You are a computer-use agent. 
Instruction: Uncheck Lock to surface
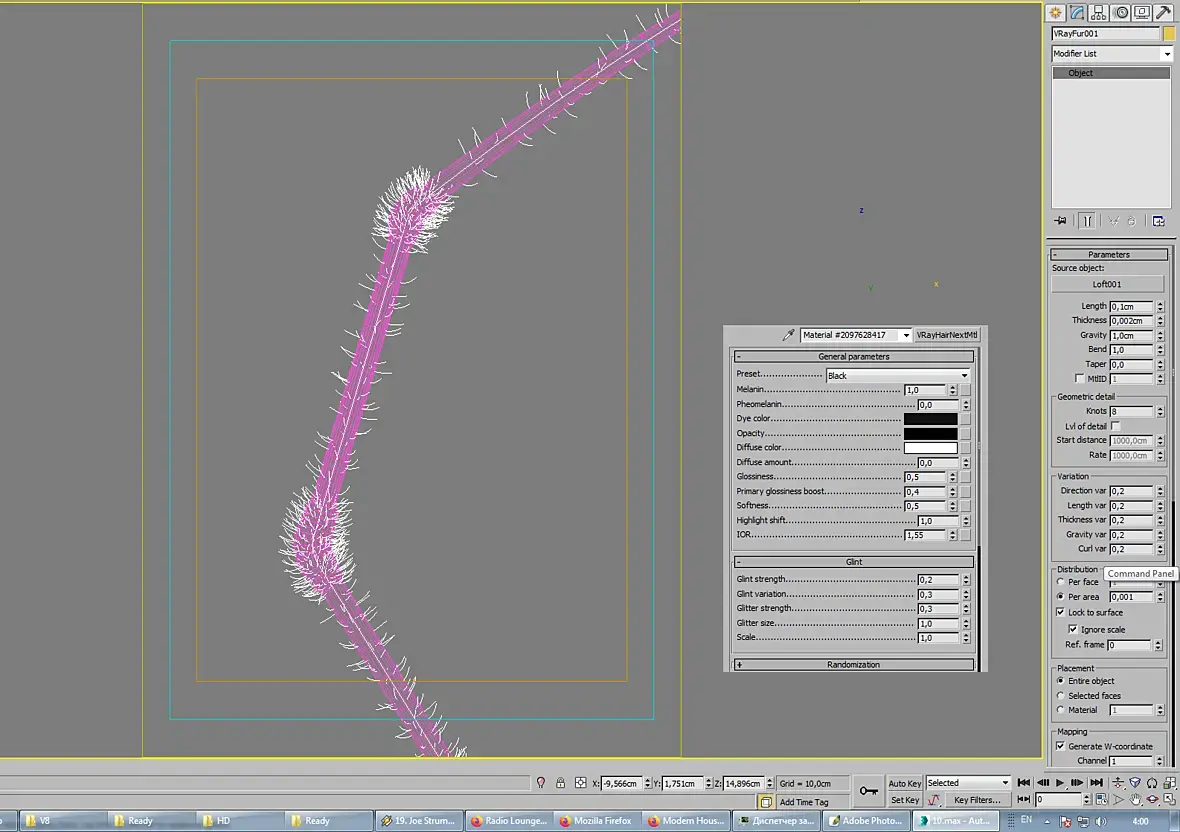pos(1060,612)
